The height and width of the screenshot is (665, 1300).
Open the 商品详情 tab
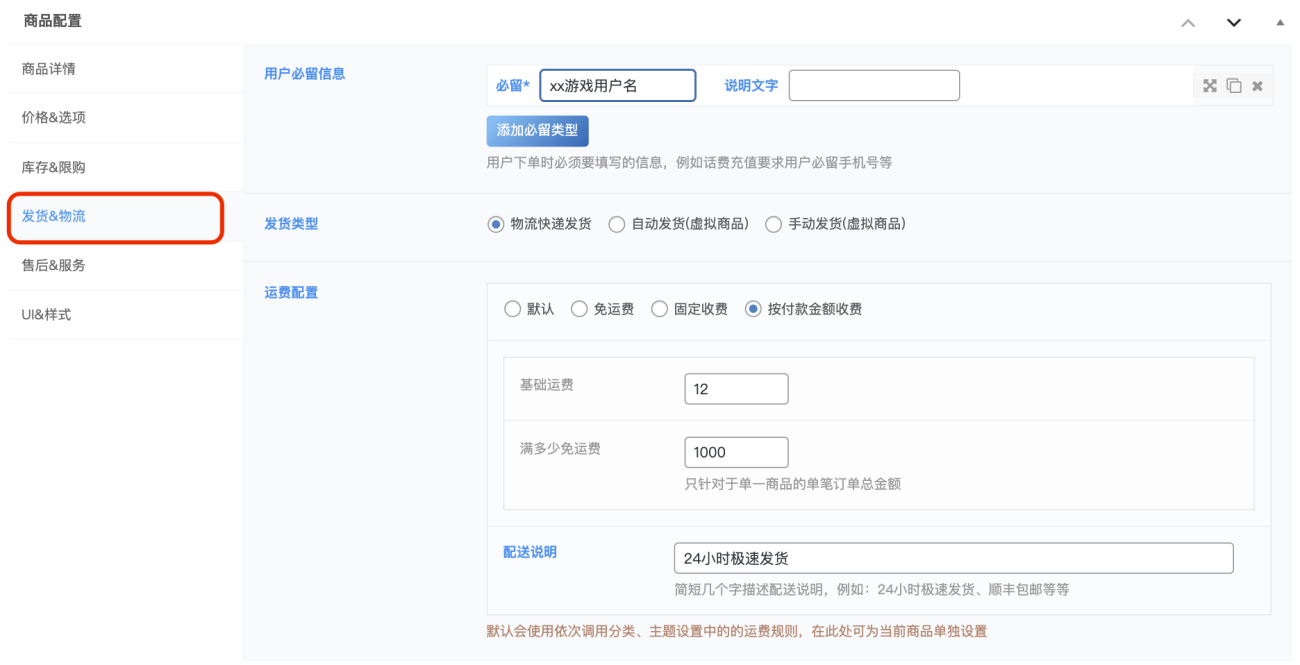click(49, 69)
